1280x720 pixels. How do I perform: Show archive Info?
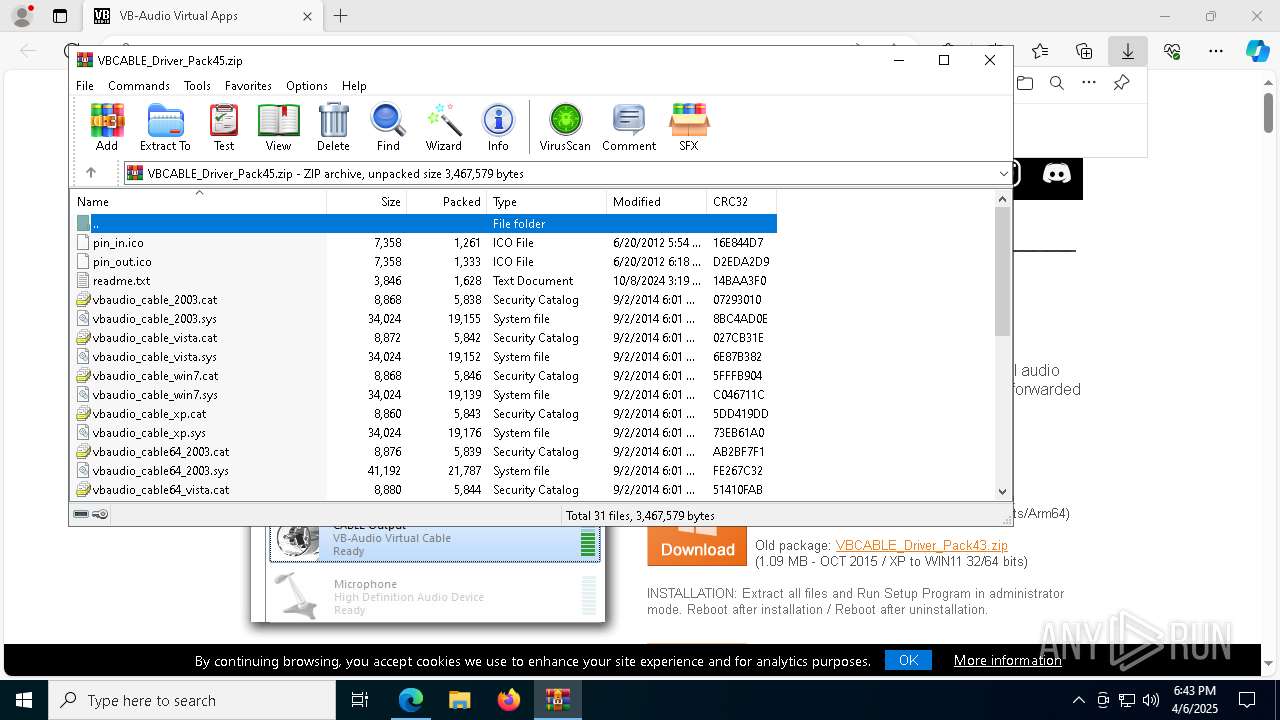498,127
